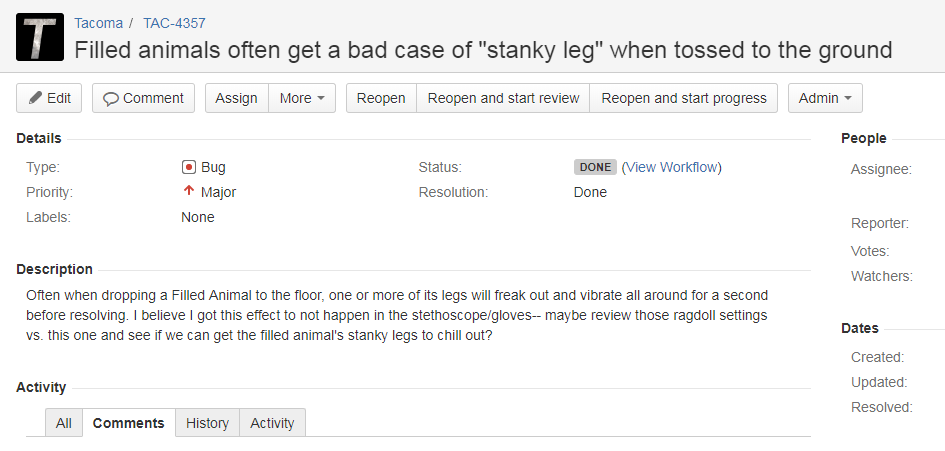Open the History tab

point(207,423)
